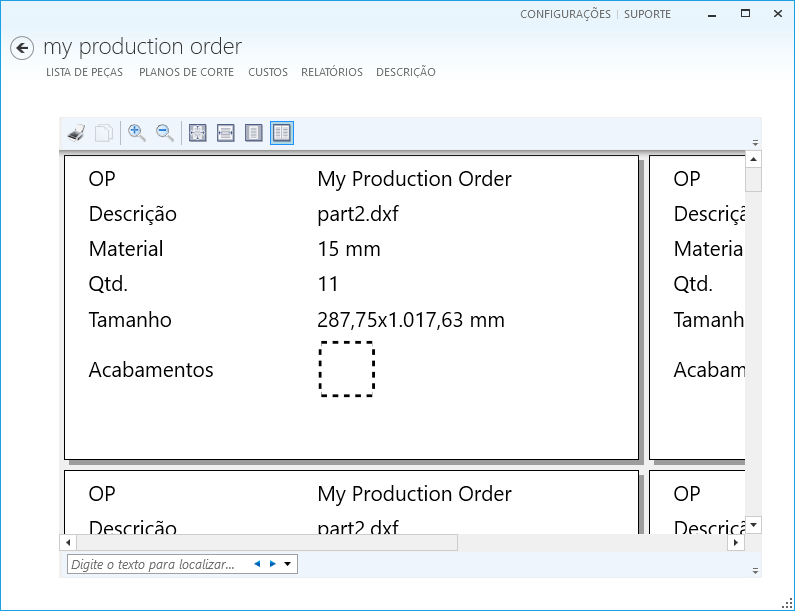Print the document with the printer icon
The height and width of the screenshot is (611, 795).
pyautogui.click(x=77, y=133)
